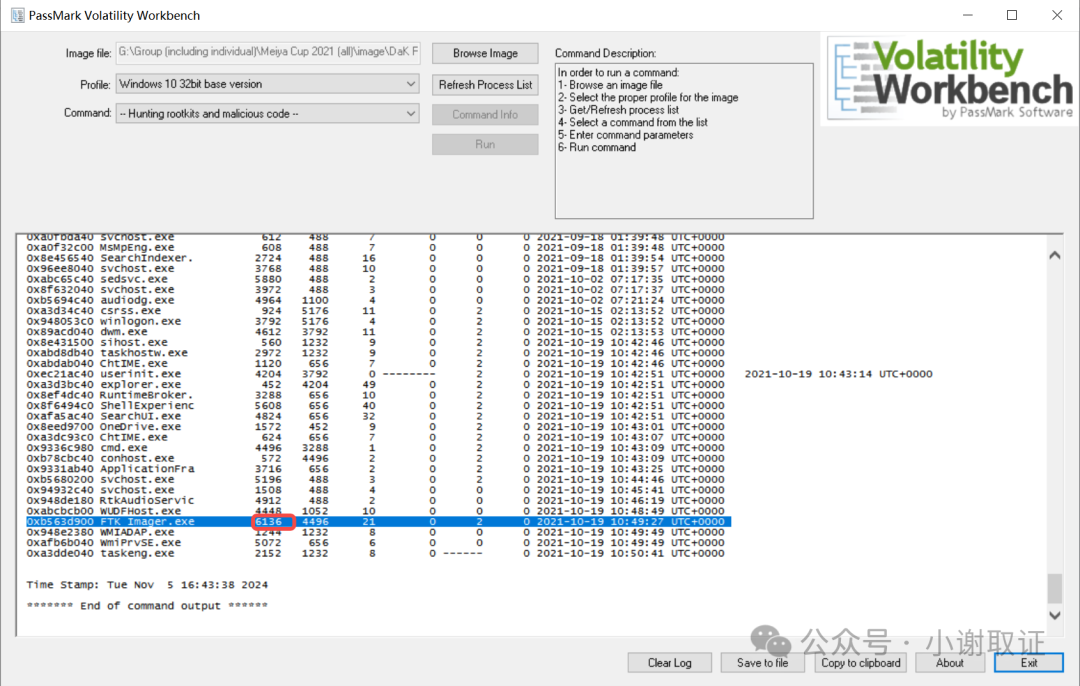The width and height of the screenshot is (1080, 686).
Task: Click the WMIADAP.exe row
Action: pyautogui.click(x=375, y=532)
